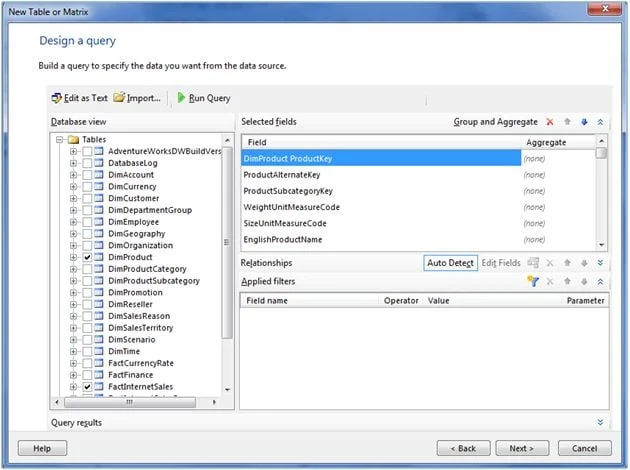Screen dimensions: 630x470
Task: Check the AdventureWorksDWBuildVersion table checkbox
Action: pos(87,151)
